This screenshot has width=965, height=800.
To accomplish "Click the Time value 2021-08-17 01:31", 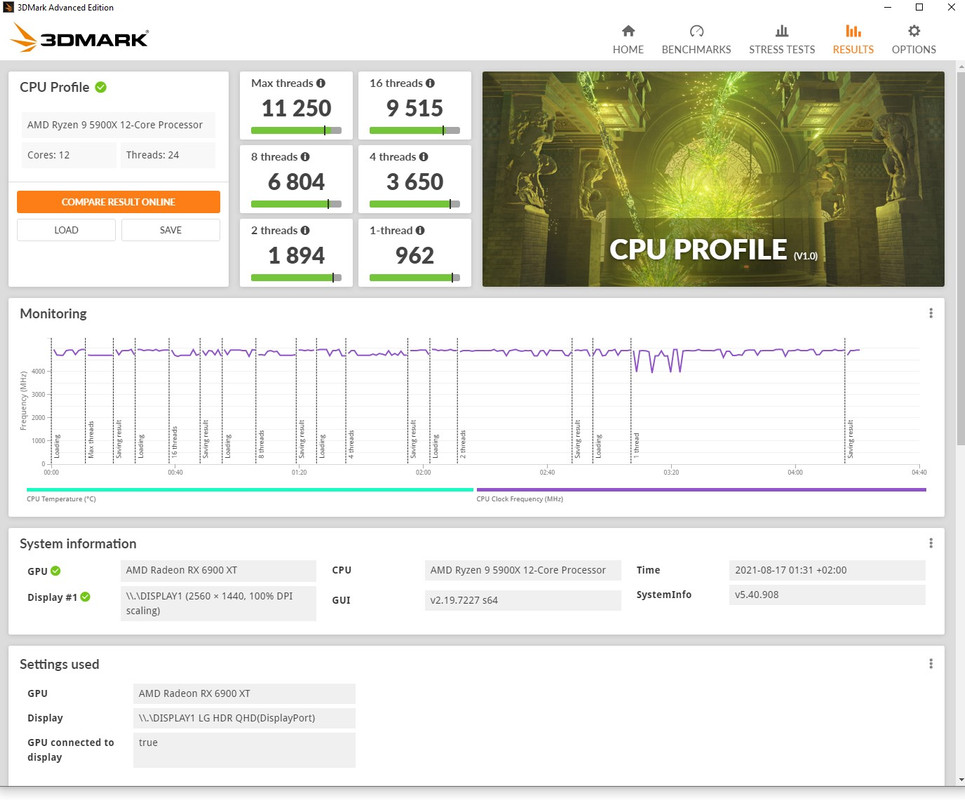I will tap(827, 570).
